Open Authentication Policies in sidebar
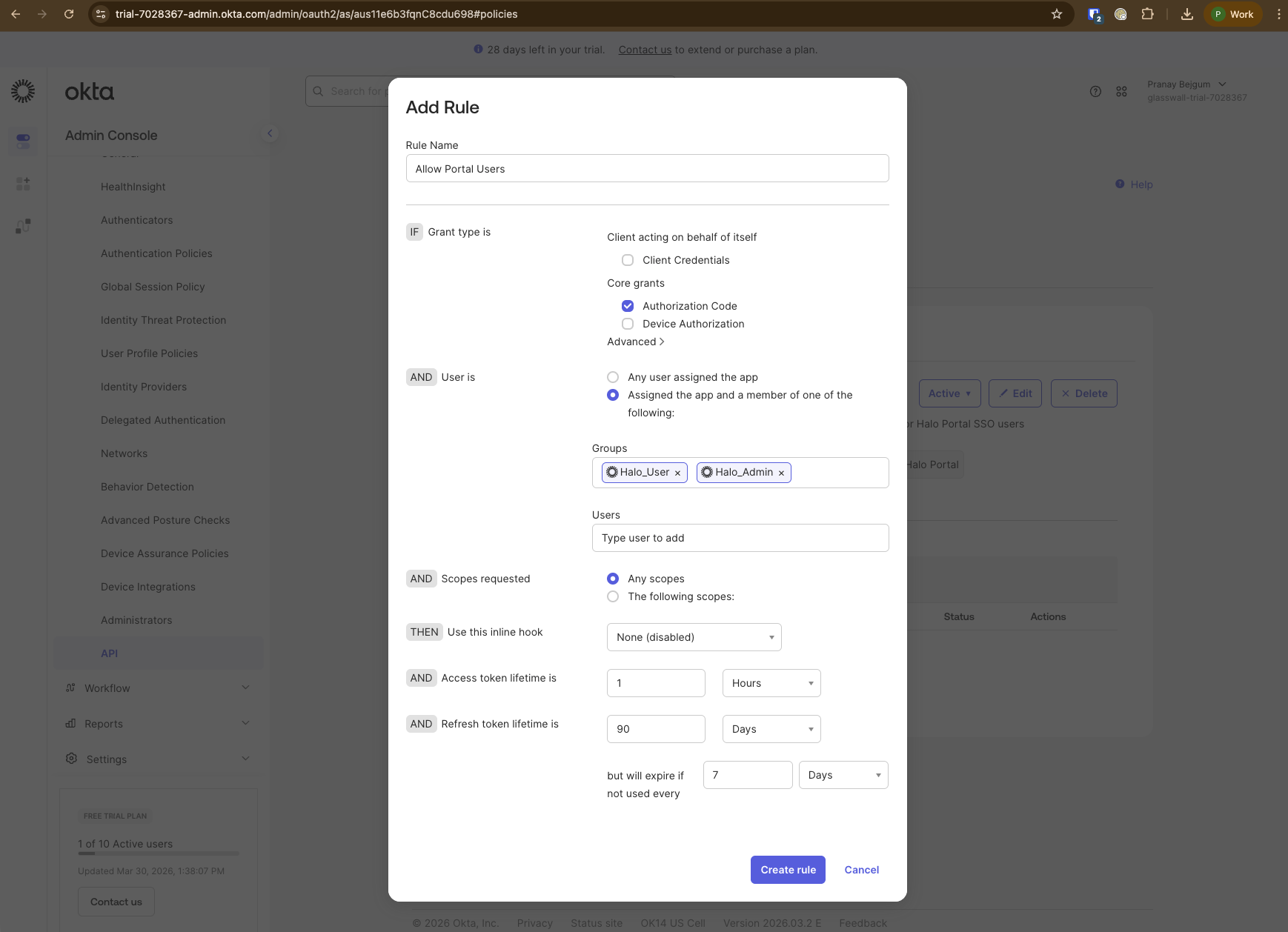The image size is (1288, 932). click(156, 253)
